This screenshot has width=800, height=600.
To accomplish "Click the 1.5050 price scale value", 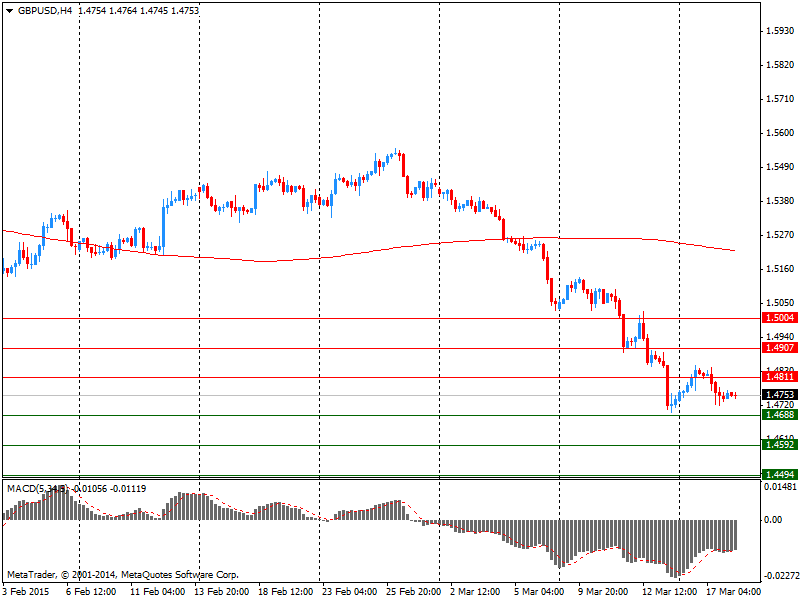I will (780, 303).
